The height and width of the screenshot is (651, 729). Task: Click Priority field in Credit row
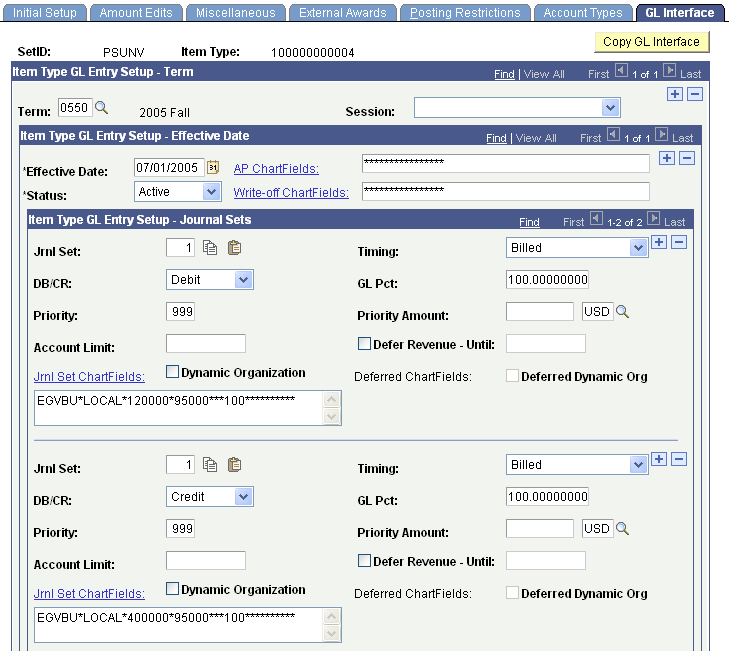(x=180, y=528)
